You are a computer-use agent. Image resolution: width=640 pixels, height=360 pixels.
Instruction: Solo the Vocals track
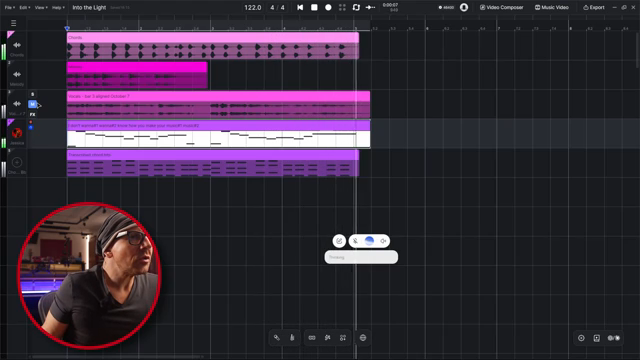pyautogui.click(x=33, y=94)
